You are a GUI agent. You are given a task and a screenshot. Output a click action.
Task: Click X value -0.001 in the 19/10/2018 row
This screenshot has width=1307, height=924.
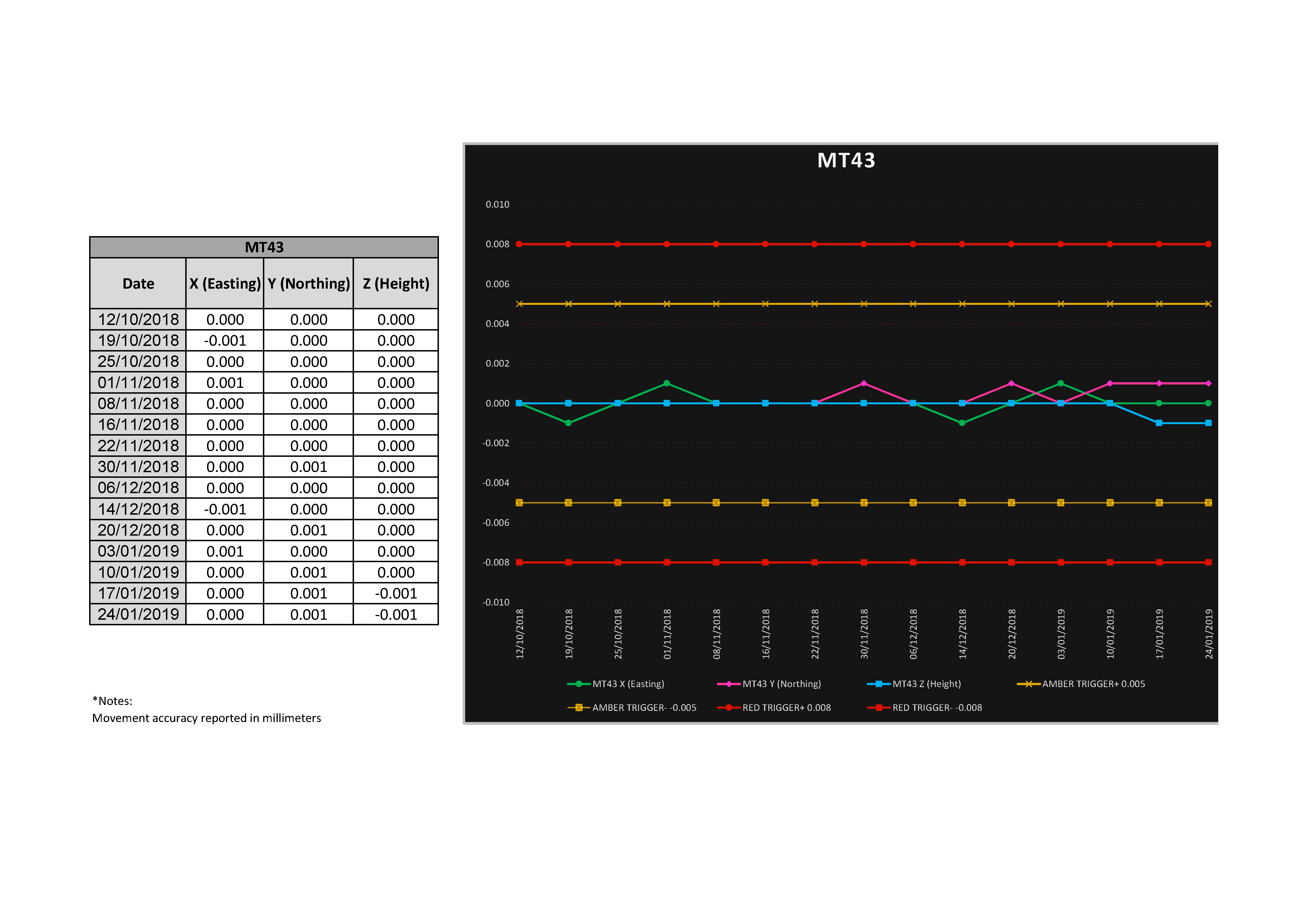pyautogui.click(x=225, y=340)
